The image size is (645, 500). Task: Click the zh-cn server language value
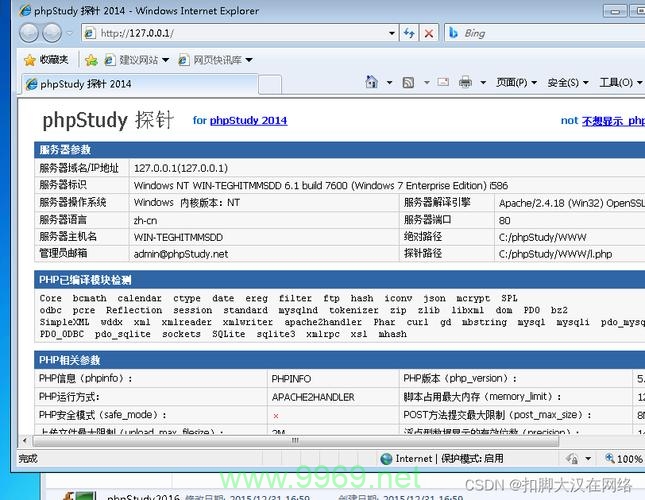145,220
